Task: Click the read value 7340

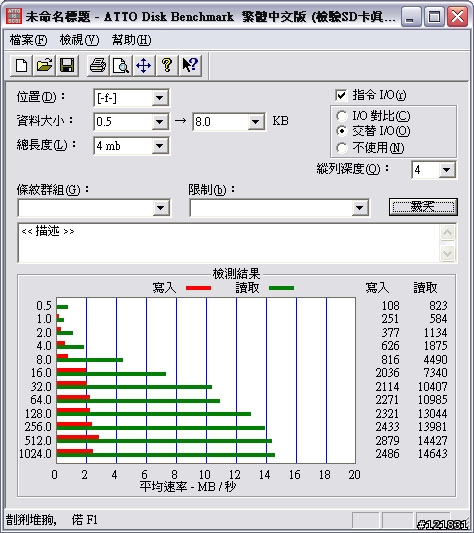Action: tap(435, 373)
